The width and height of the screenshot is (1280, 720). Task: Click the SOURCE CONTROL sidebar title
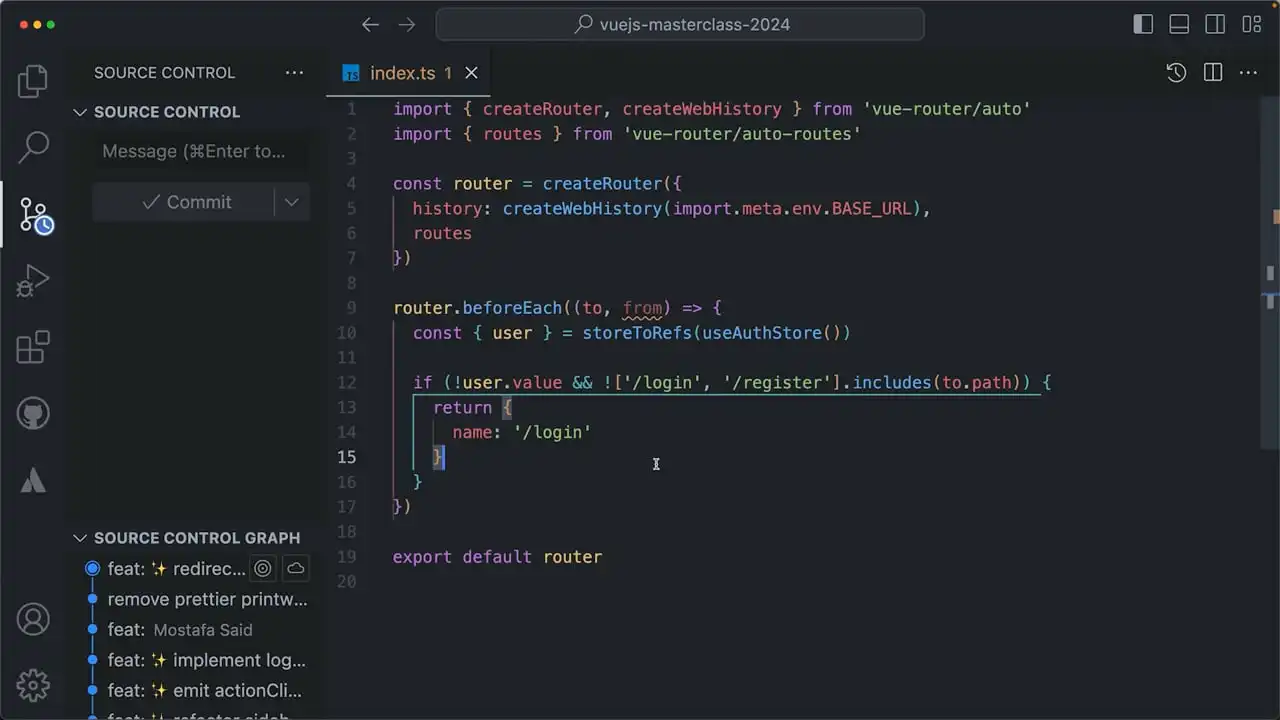(164, 73)
